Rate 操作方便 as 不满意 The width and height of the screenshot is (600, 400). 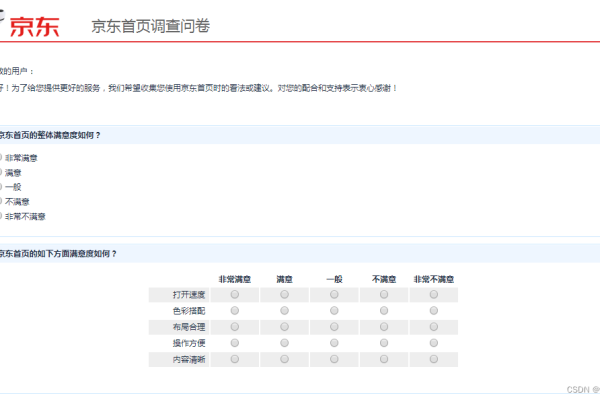384,343
